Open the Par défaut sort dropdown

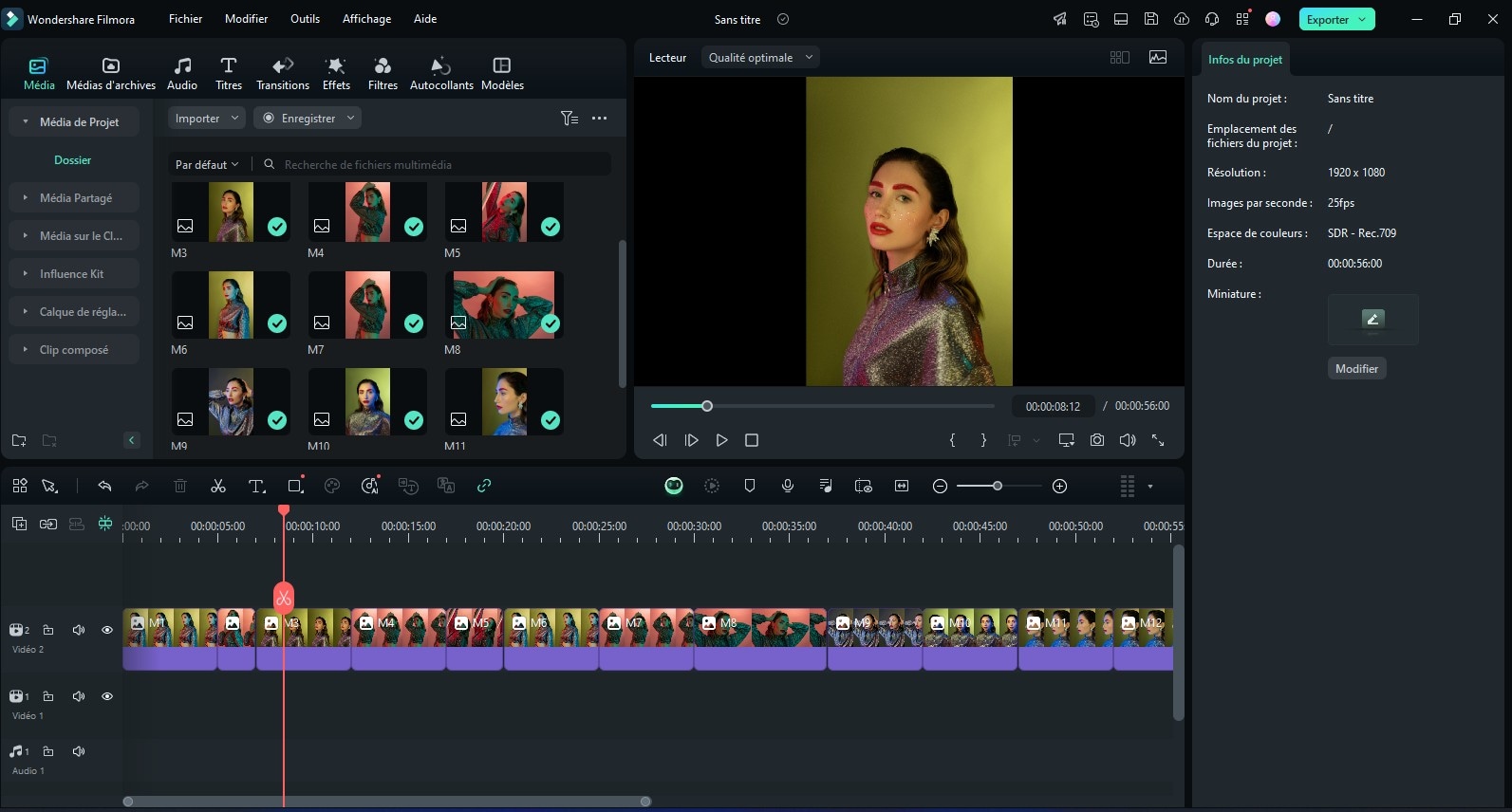(x=207, y=164)
